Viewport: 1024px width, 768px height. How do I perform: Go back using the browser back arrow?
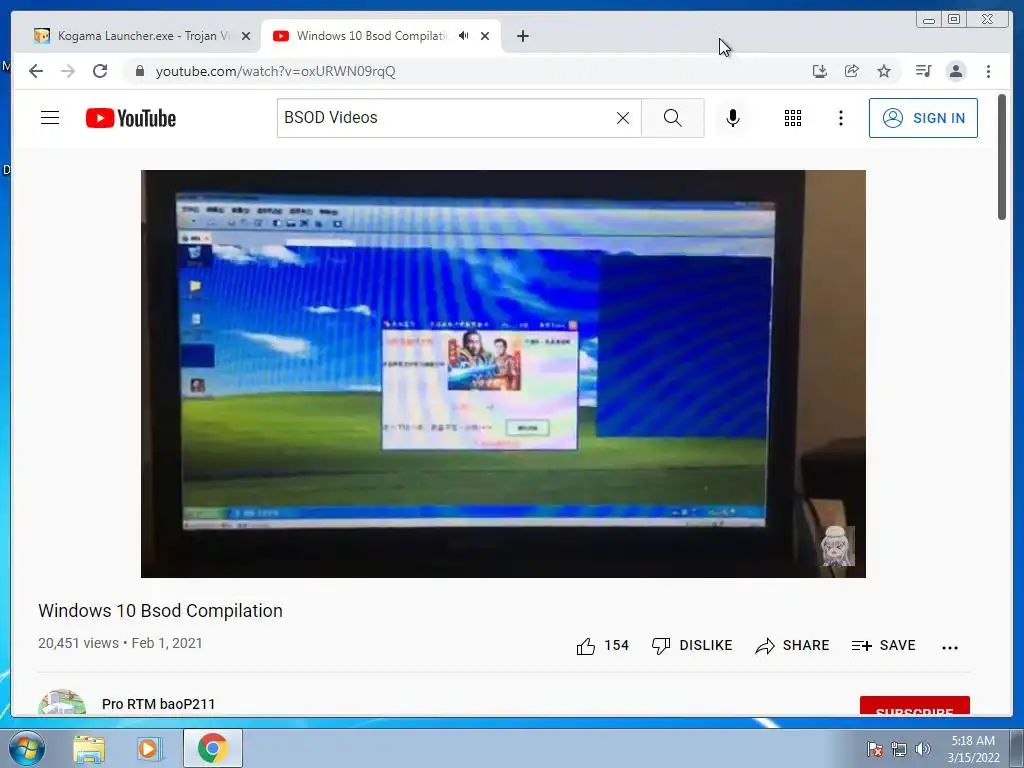[x=36, y=71]
